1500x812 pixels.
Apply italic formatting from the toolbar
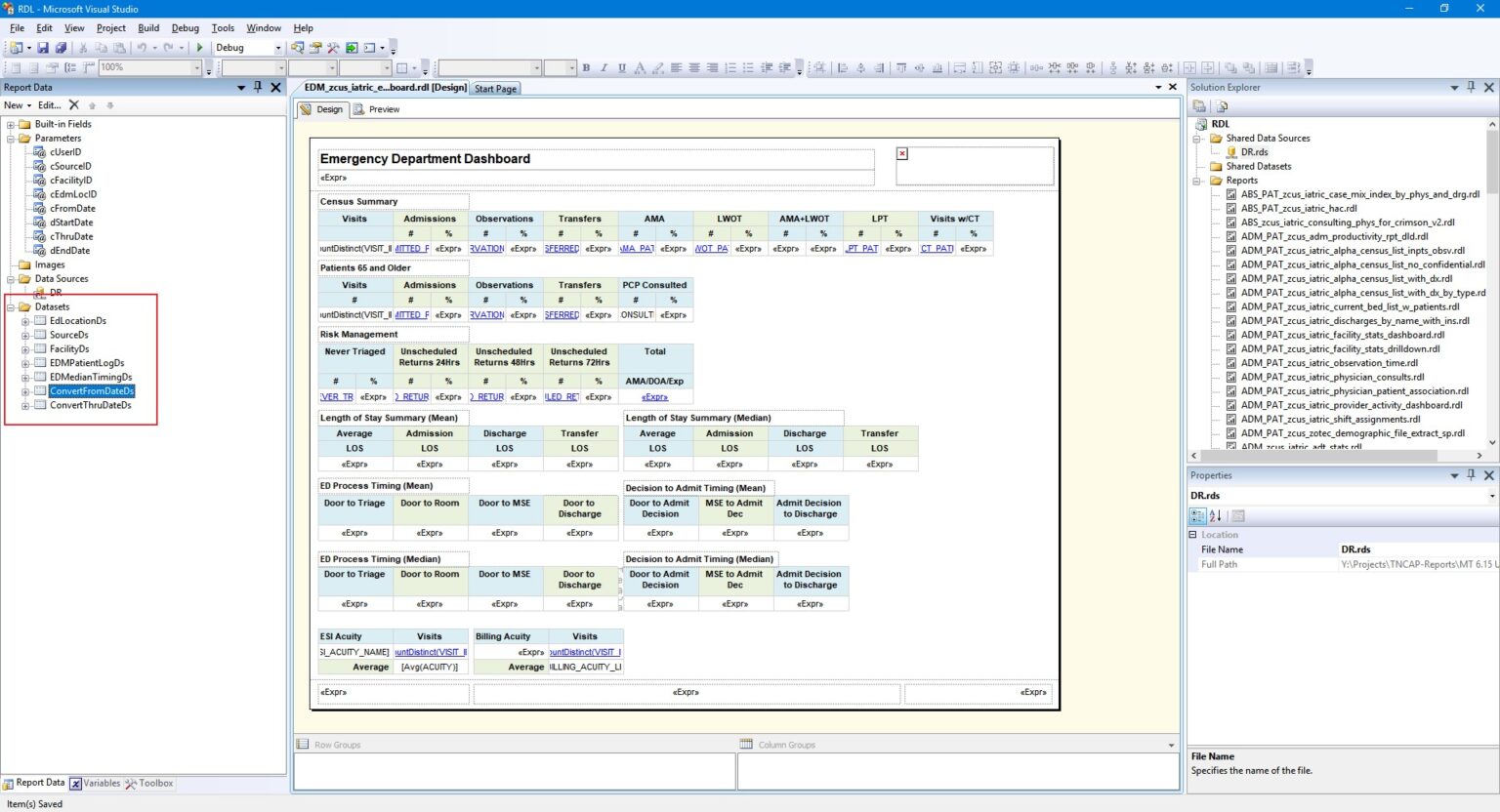coord(604,68)
